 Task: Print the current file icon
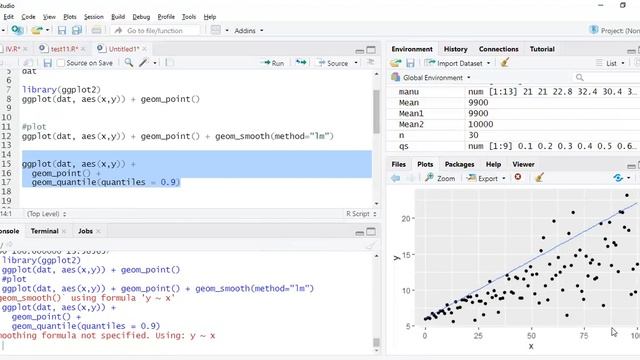tap(96, 31)
